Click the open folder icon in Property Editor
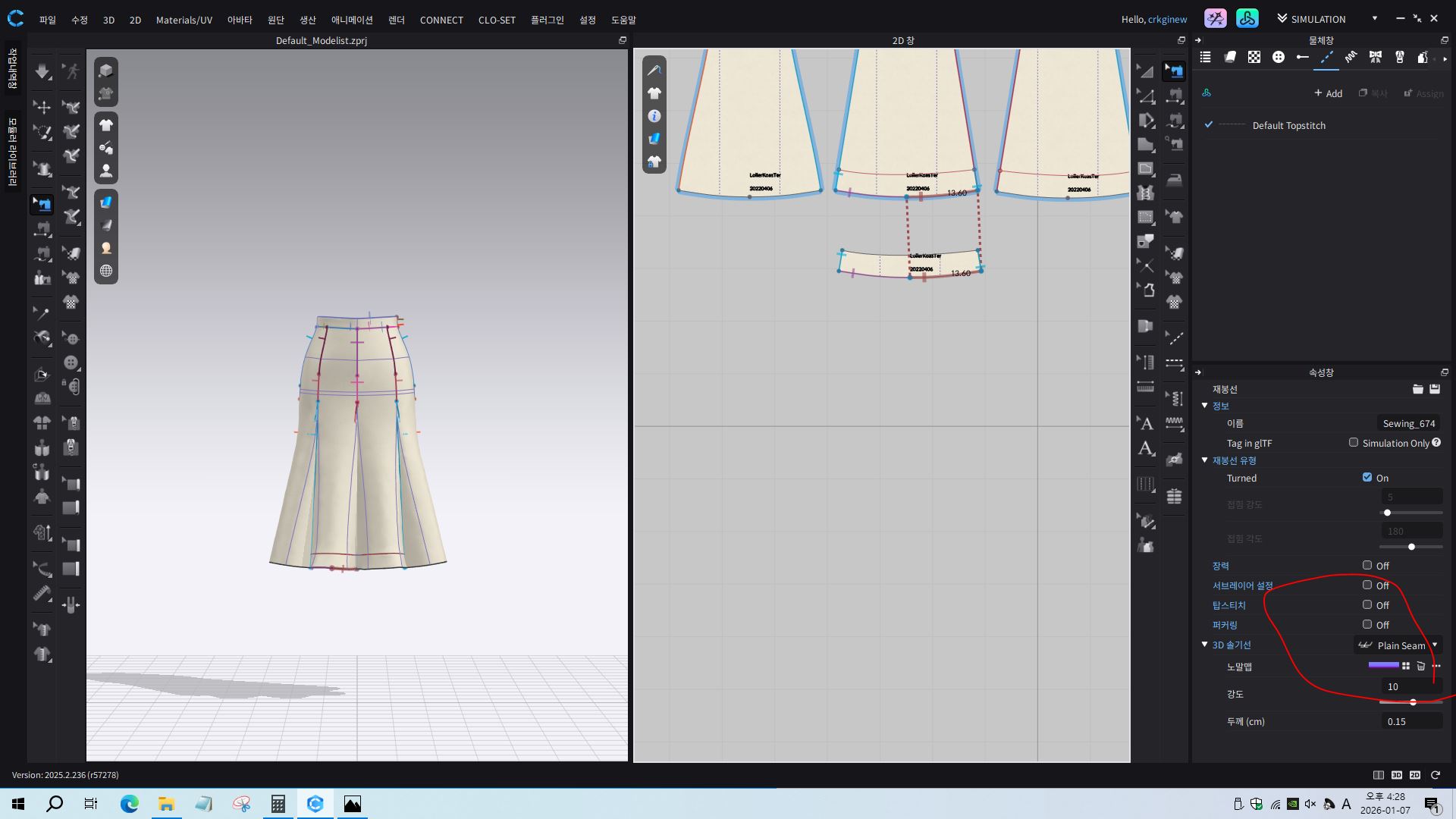The height and width of the screenshot is (819, 1456). click(1417, 389)
